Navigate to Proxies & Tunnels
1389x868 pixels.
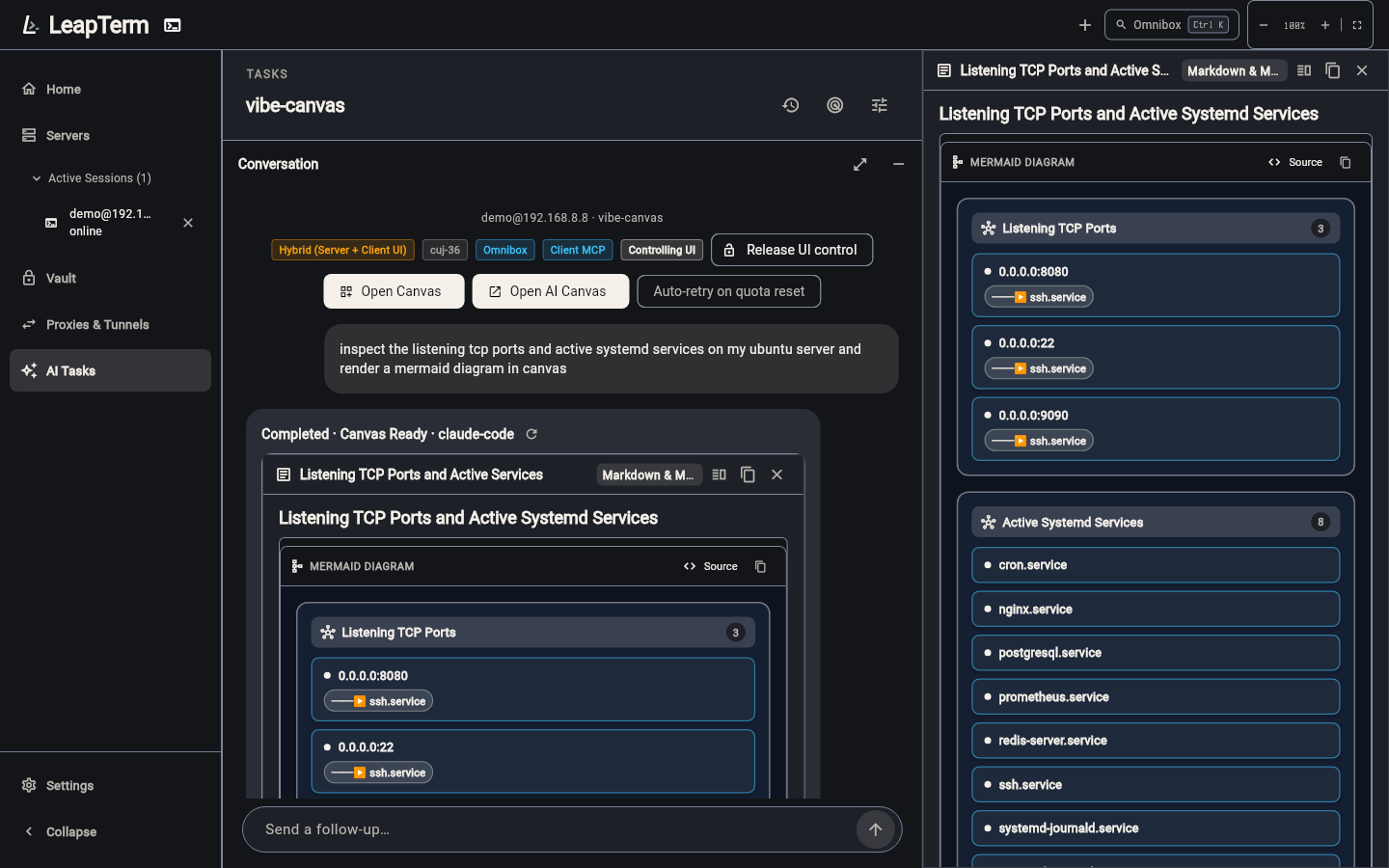click(110, 324)
